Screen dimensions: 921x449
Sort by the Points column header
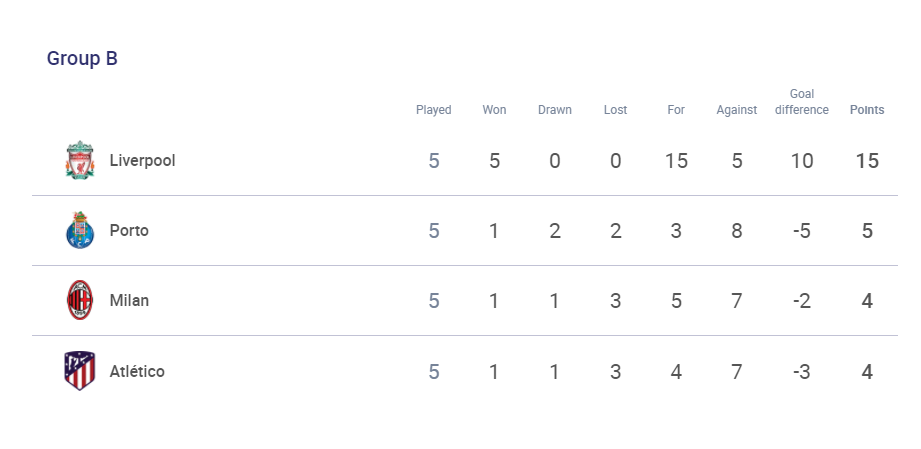tap(867, 110)
